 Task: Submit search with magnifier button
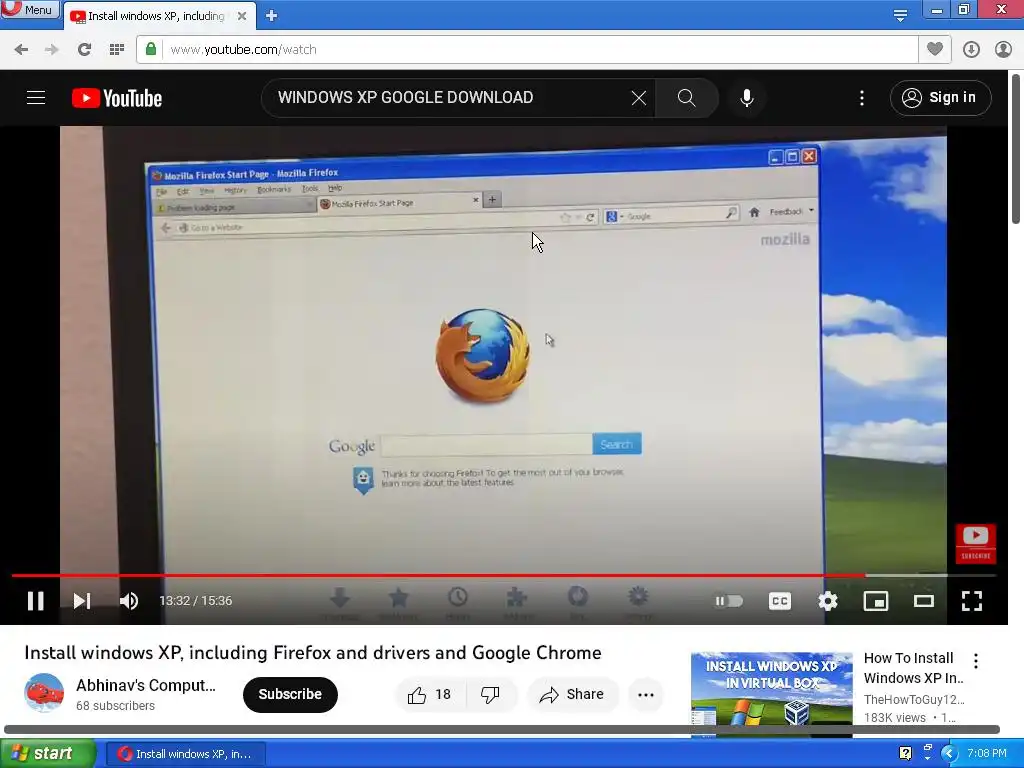coord(686,98)
